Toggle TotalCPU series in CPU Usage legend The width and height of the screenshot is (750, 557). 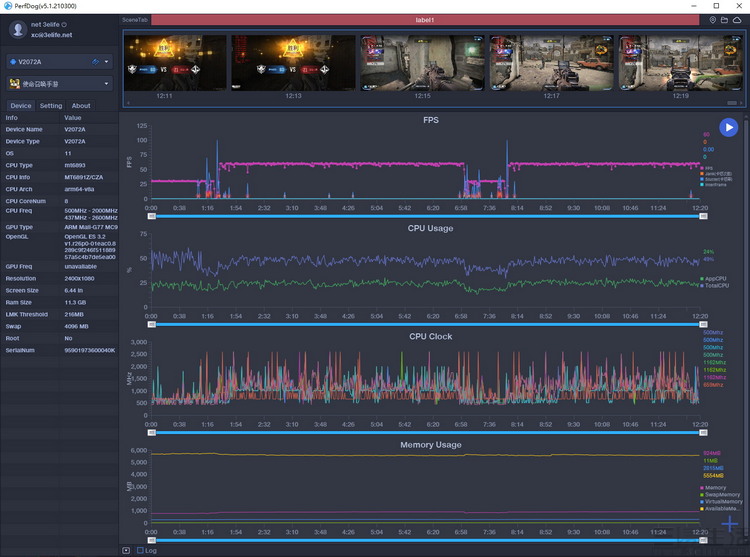point(715,285)
